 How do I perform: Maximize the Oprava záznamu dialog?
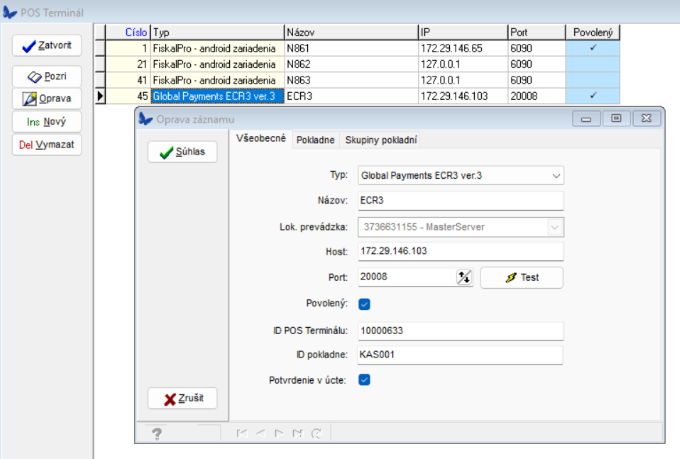click(x=616, y=118)
